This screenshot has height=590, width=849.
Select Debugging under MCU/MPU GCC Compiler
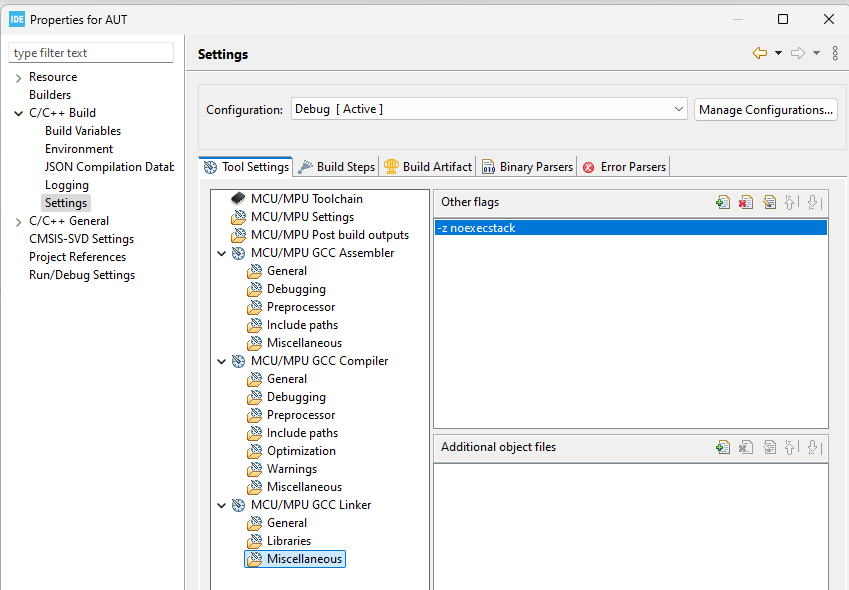(x=296, y=397)
